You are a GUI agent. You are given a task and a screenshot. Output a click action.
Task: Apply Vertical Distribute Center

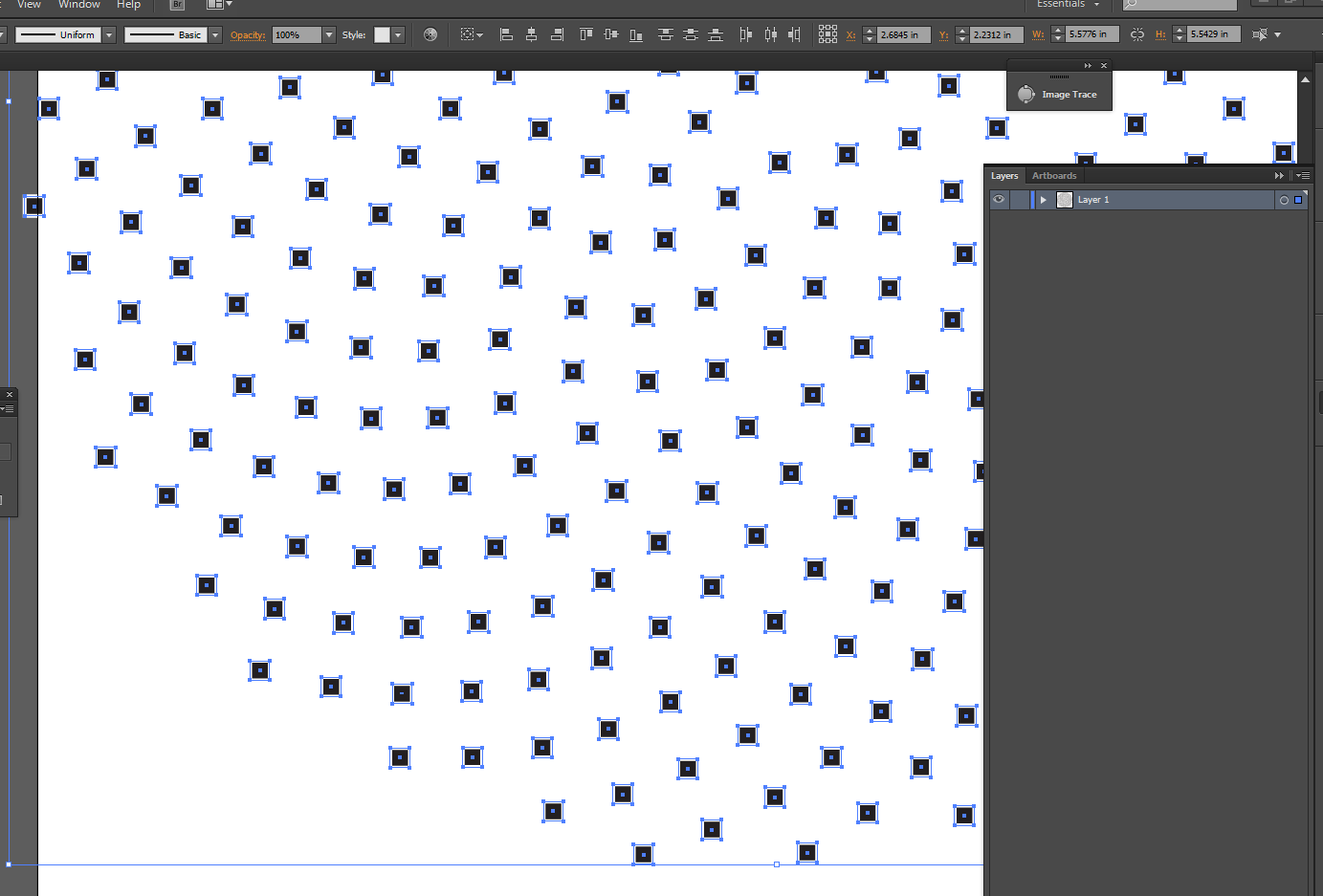[690, 34]
